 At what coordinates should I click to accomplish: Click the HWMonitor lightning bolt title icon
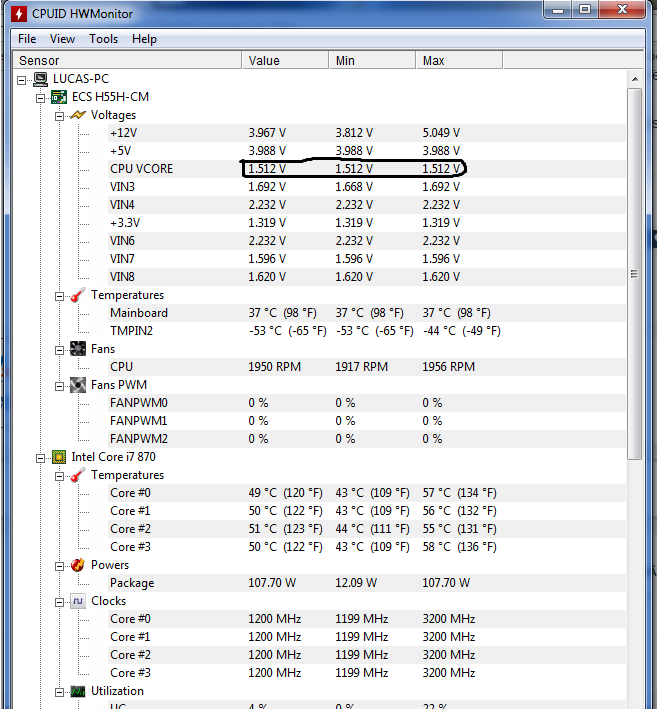(x=19, y=14)
